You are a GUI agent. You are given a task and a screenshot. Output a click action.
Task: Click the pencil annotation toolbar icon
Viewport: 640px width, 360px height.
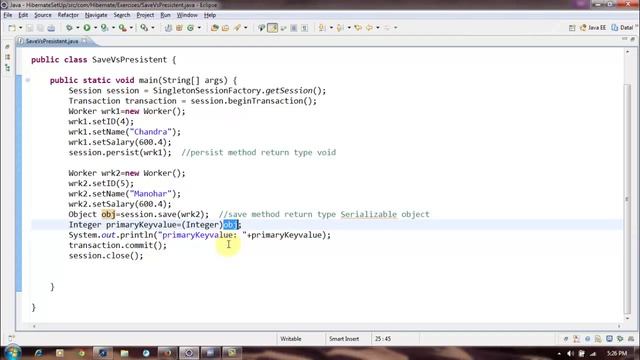click(x=237, y=28)
